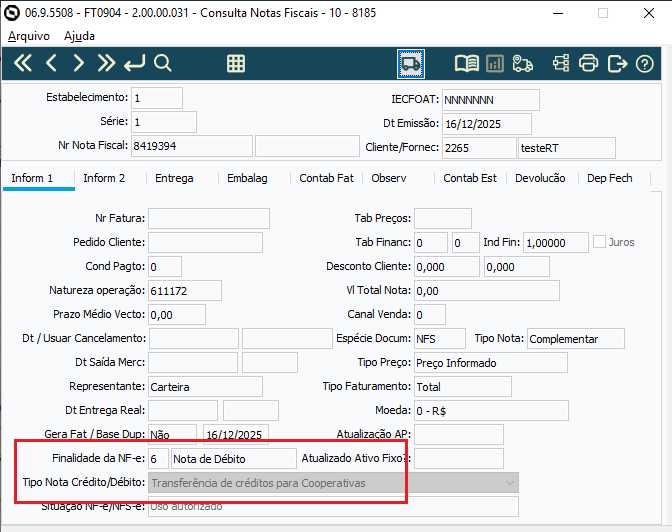Open the Ajuda menu
The height and width of the screenshot is (532, 672).
[x=79, y=36]
